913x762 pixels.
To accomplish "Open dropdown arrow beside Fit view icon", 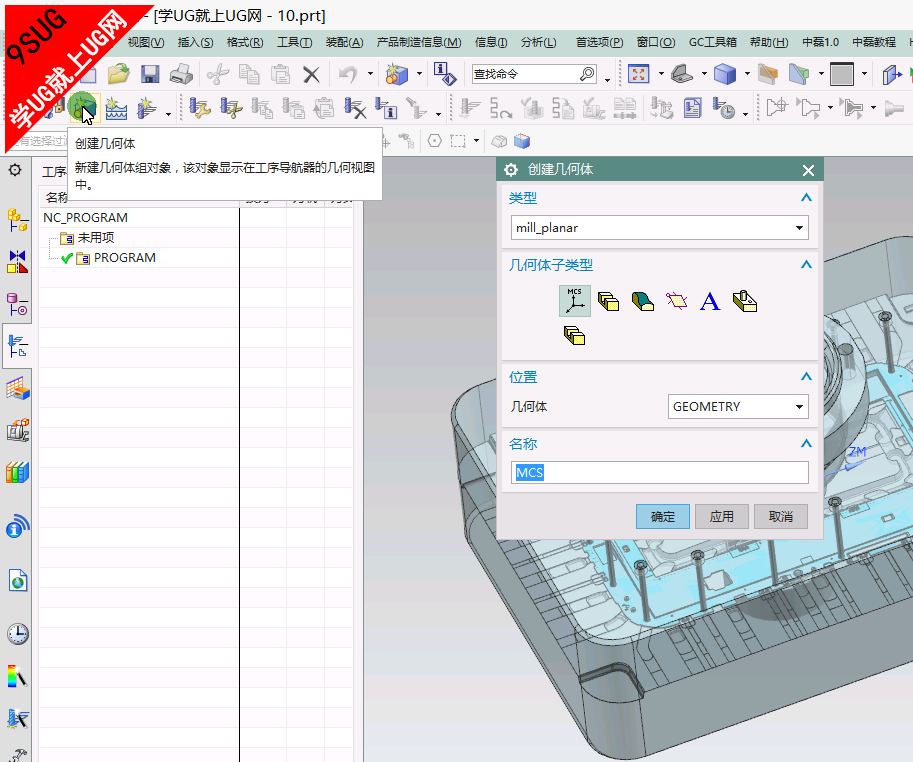I will (661, 74).
